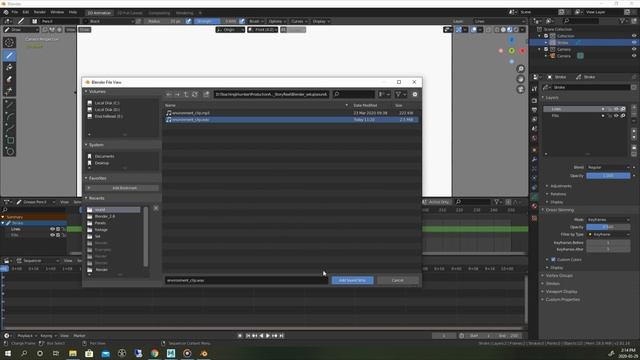Open file filter dropdown
Screen dimensions: 640x360
[401, 94]
